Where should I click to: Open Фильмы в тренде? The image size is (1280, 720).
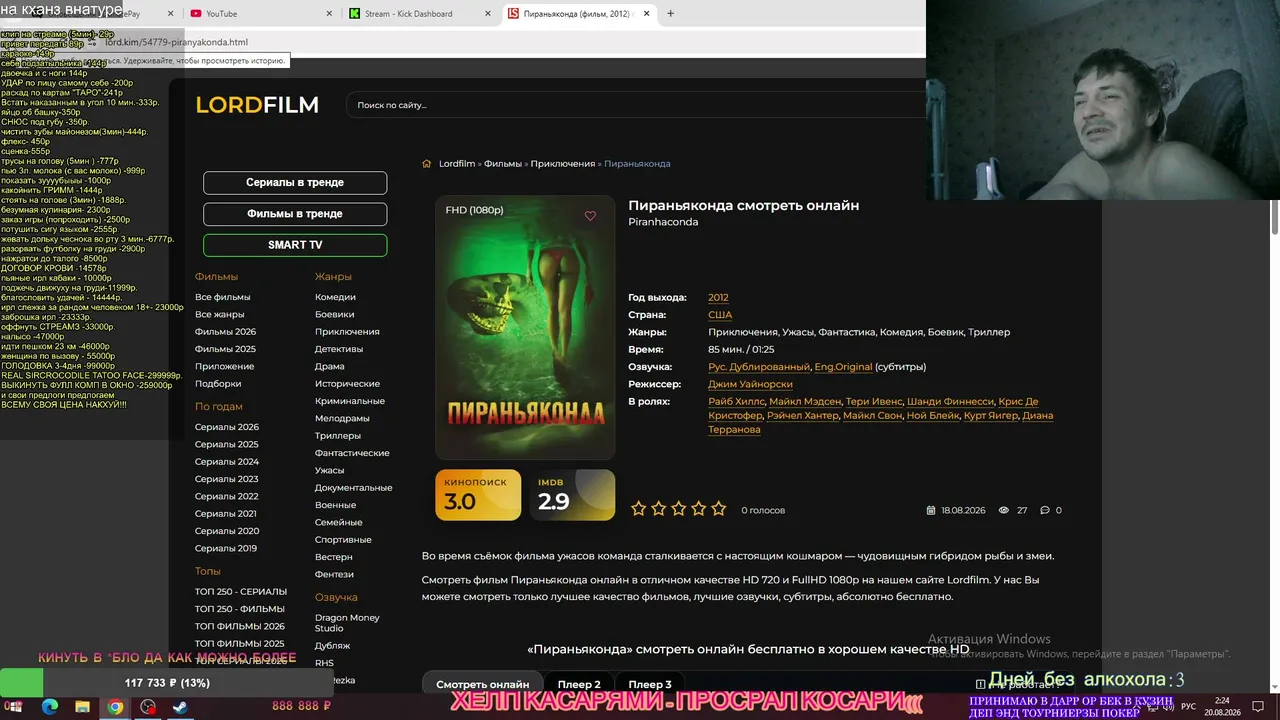click(x=295, y=214)
